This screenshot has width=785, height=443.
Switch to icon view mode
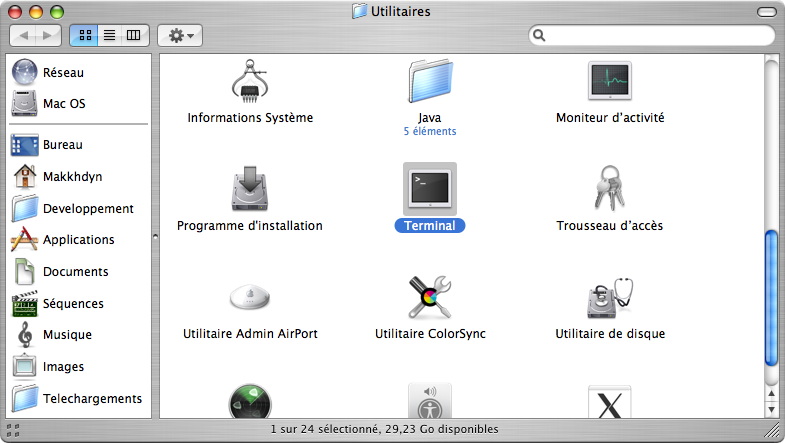point(84,35)
